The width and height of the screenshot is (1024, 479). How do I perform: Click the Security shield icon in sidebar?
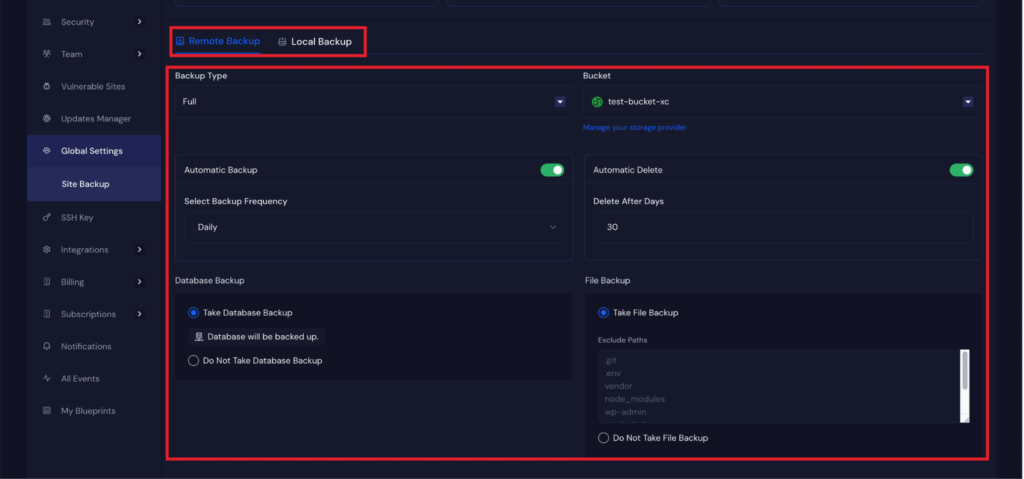coord(47,22)
